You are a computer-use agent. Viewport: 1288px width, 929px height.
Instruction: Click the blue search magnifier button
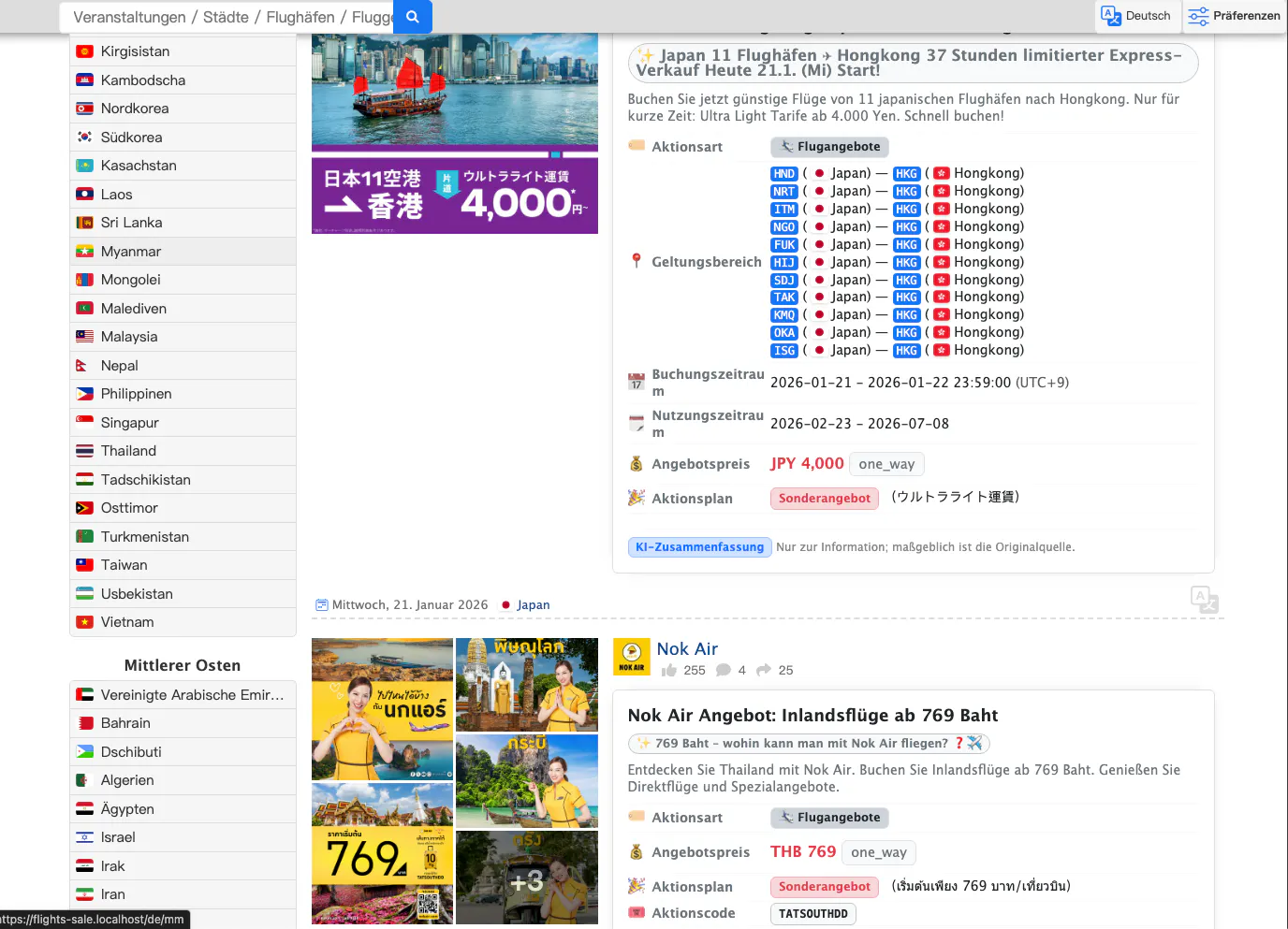coord(413,17)
